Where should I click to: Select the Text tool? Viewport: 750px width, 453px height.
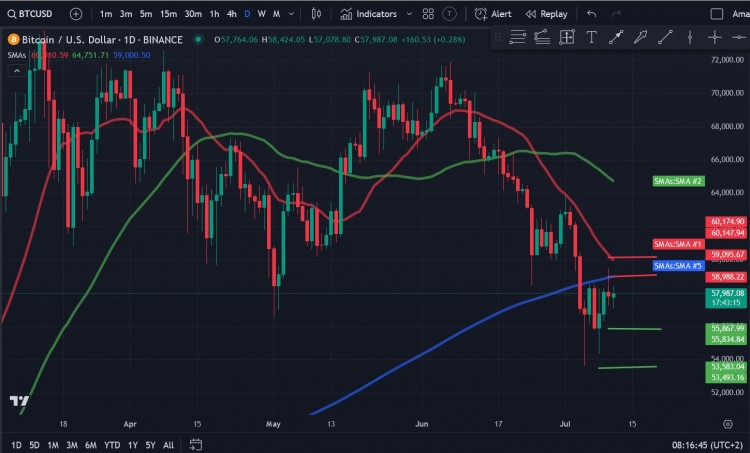point(592,37)
